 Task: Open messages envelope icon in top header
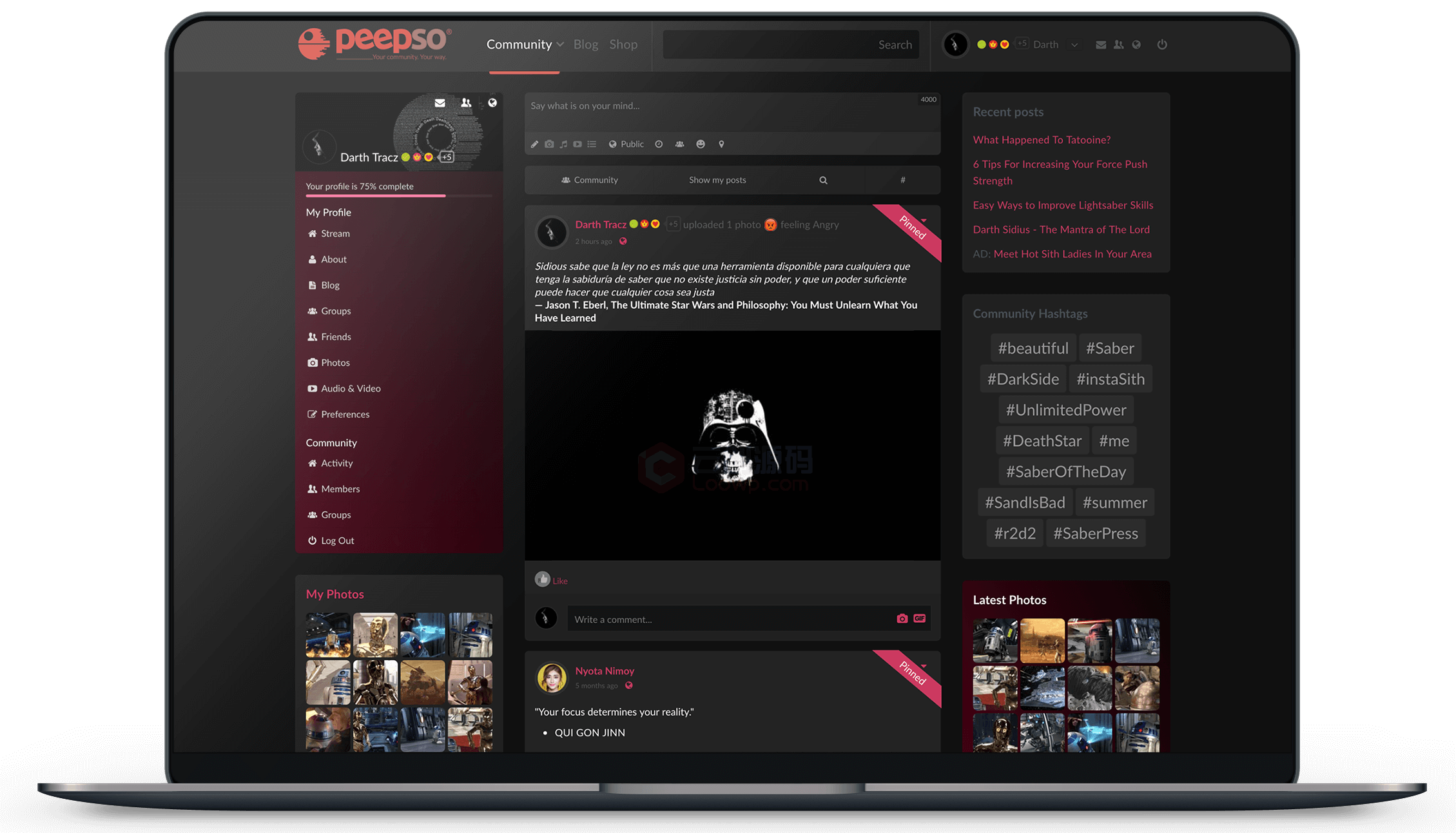coord(1101,44)
